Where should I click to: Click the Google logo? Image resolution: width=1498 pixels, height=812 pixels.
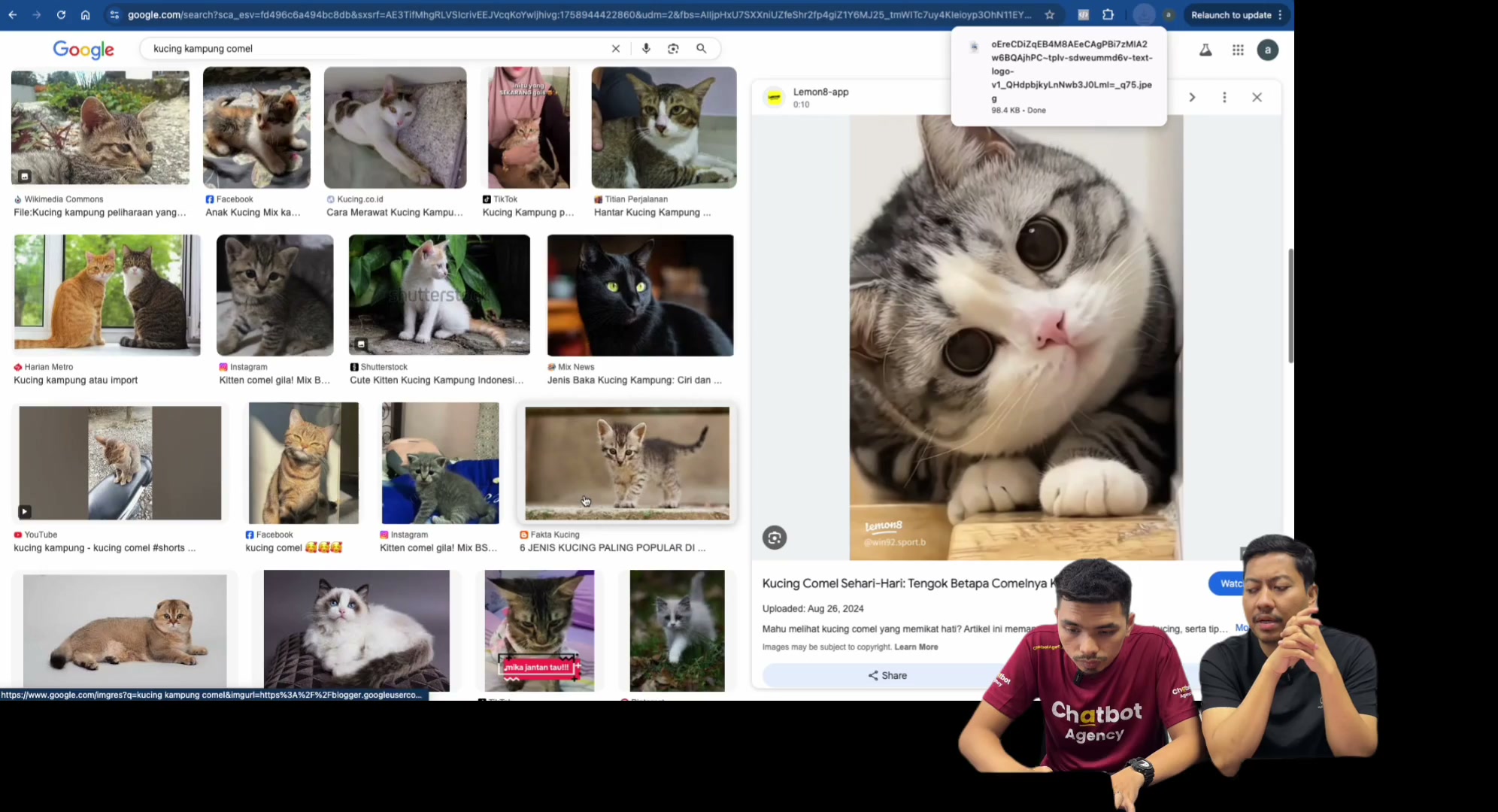click(83, 50)
